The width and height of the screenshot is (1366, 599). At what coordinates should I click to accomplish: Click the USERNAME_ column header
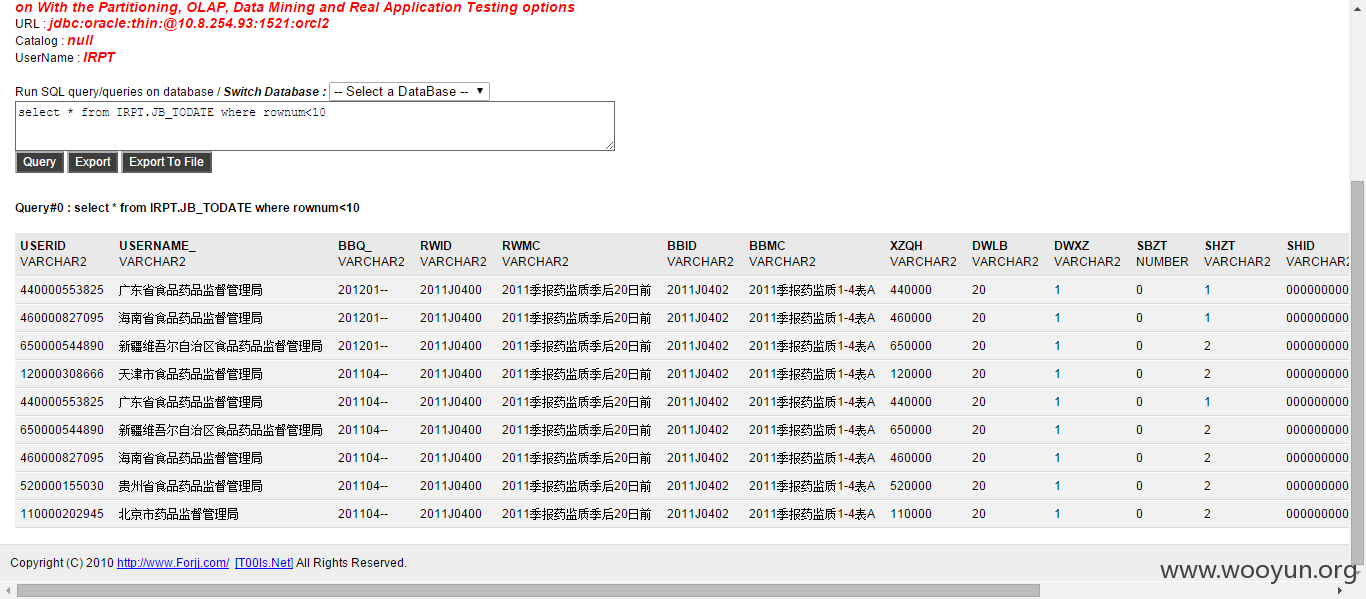[158, 246]
